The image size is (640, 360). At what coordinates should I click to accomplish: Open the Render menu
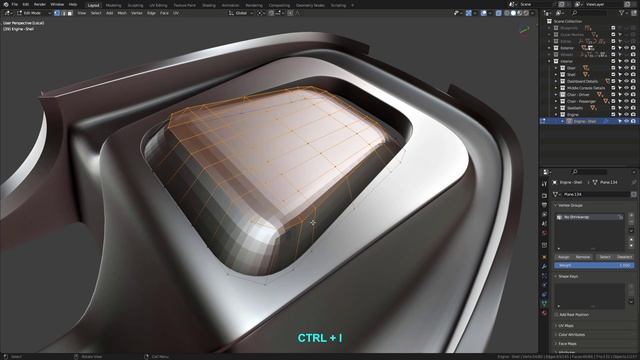click(40, 4)
